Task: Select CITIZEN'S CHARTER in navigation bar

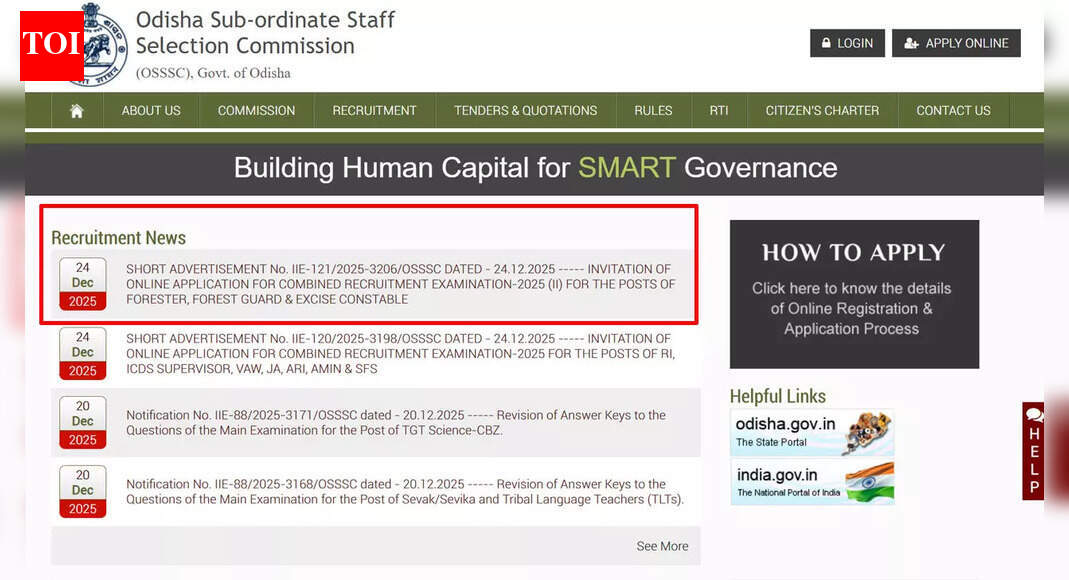Action: tap(822, 111)
